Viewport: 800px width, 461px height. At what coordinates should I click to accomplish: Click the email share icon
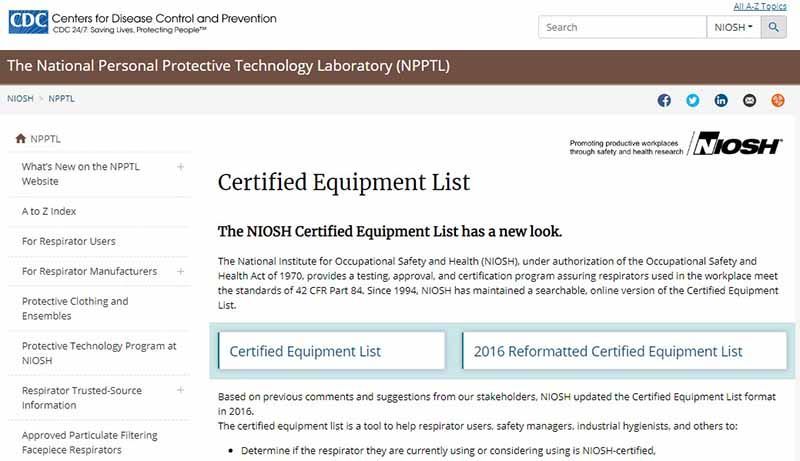pos(749,100)
